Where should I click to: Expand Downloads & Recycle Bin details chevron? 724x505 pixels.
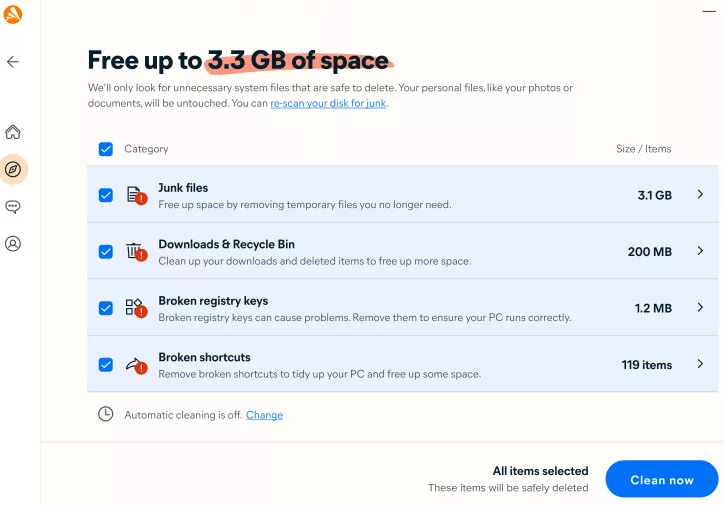[700, 251]
